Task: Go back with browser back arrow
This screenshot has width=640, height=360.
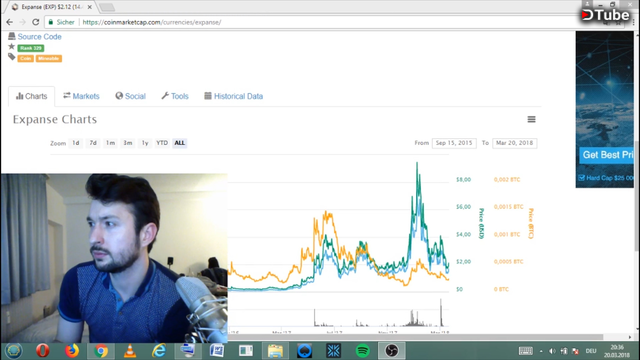Action: coord(9,22)
